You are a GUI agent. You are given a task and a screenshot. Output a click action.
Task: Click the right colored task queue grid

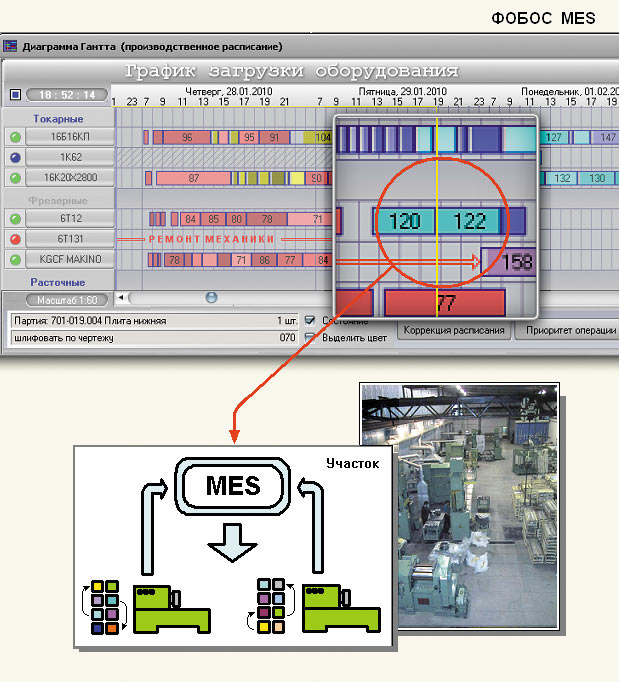pyautogui.click(x=271, y=605)
